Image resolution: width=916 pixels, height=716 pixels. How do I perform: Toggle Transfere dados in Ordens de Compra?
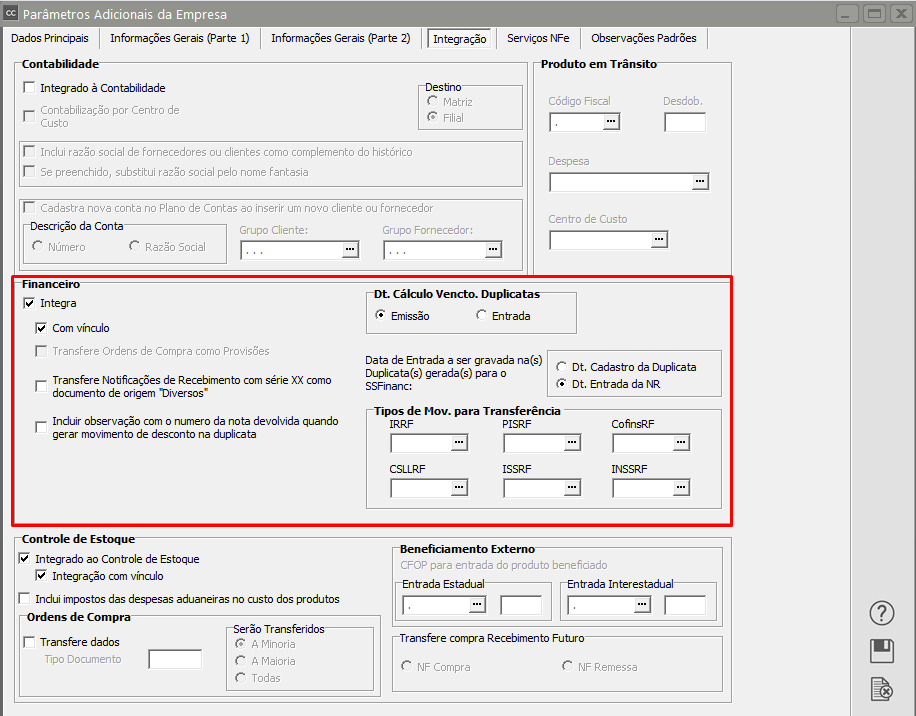click(x=29, y=642)
